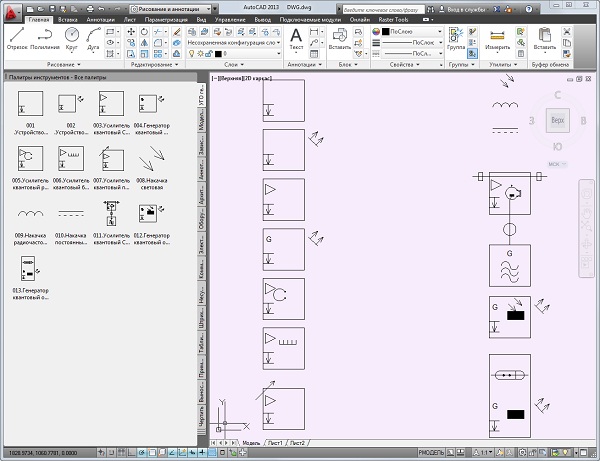Select the Полилиния (Polyline) tool

pos(45,38)
